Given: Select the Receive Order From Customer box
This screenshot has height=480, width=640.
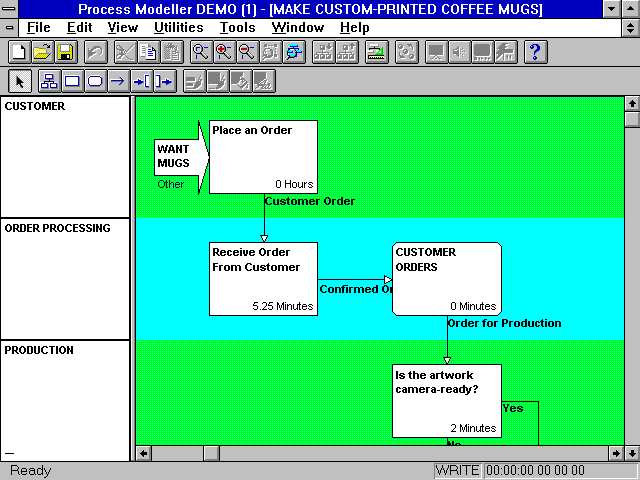Looking at the screenshot, I should point(264,279).
